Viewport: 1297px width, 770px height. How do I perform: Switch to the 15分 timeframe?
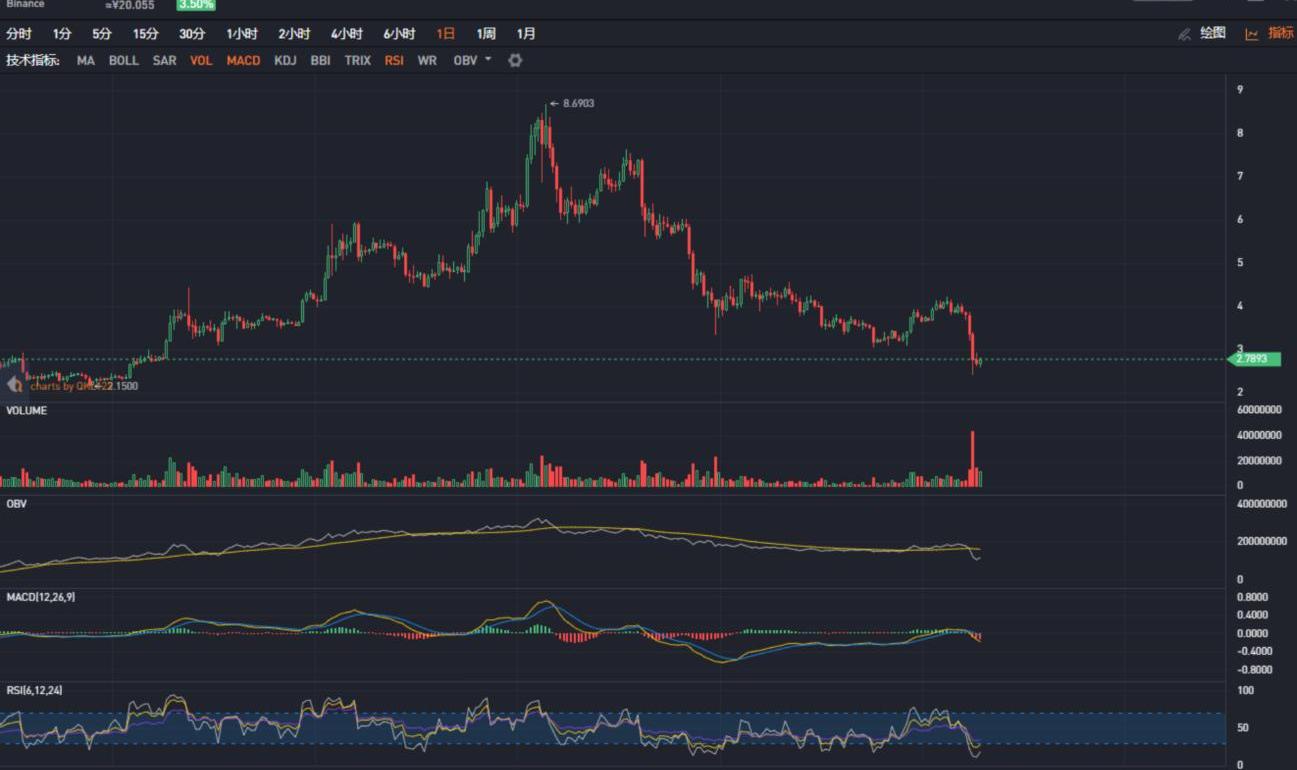coord(145,34)
